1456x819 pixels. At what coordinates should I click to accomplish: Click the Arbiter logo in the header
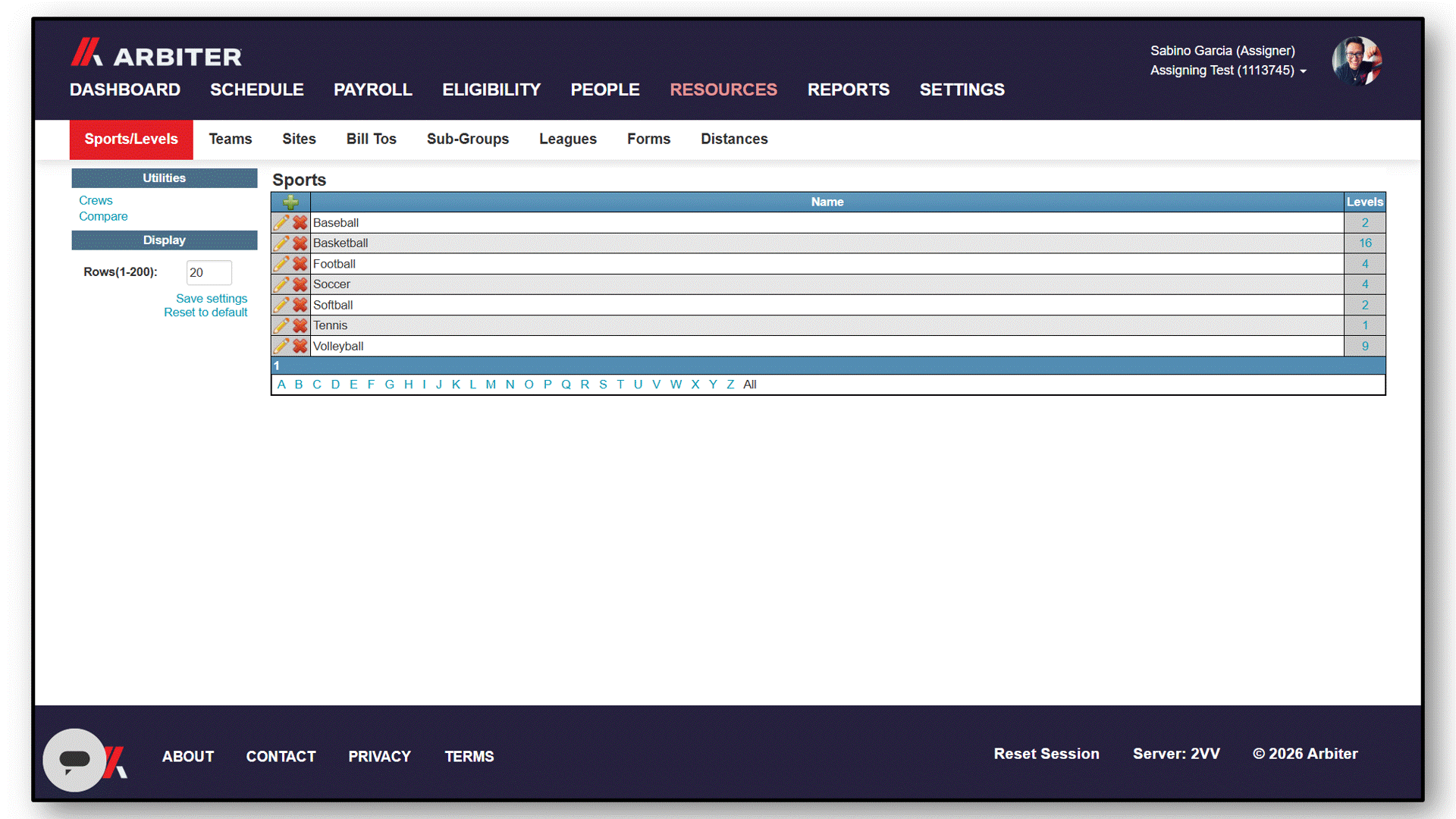(x=156, y=53)
